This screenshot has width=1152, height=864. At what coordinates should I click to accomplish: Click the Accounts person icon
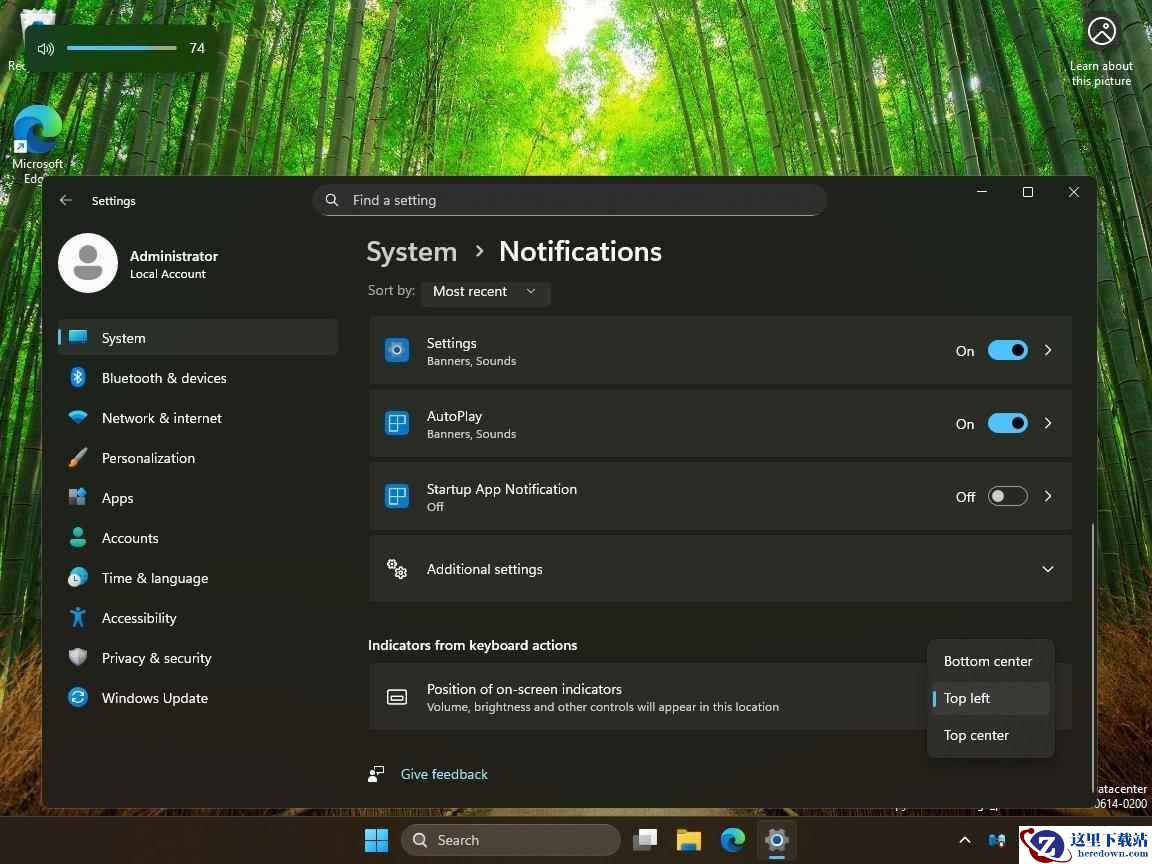click(x=78, y=538)
